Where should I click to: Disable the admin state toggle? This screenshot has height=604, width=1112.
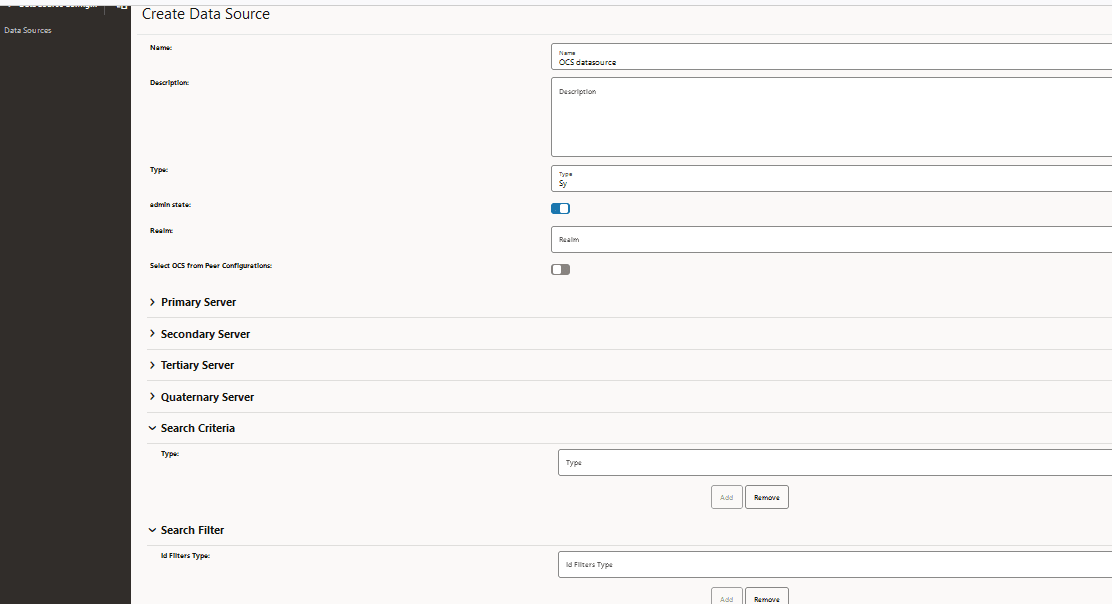[x=560, y=208]
